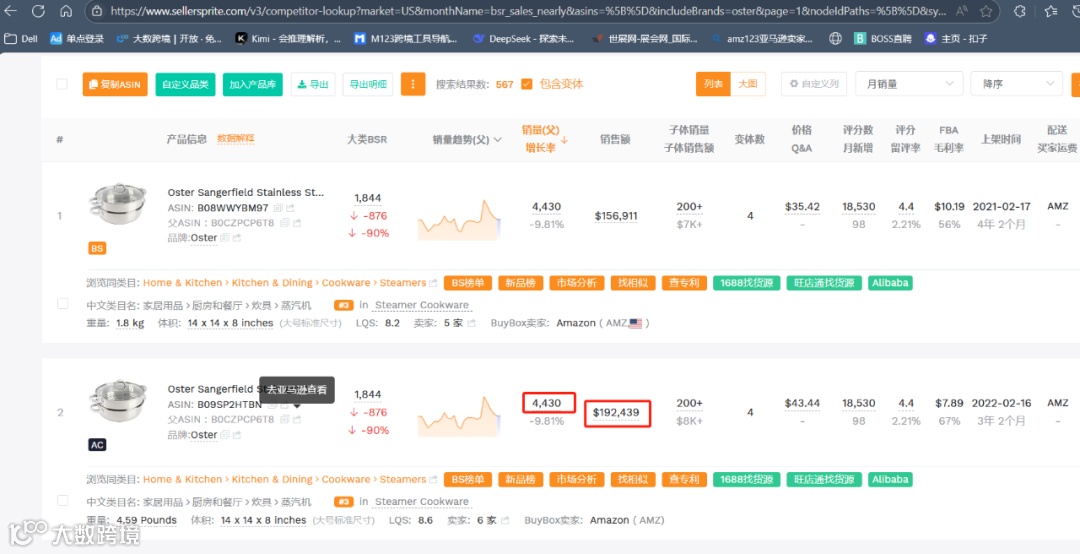Open the Kimi bookmark
This screenshot has width=1080, height=554.
click(x=288, y=39)
